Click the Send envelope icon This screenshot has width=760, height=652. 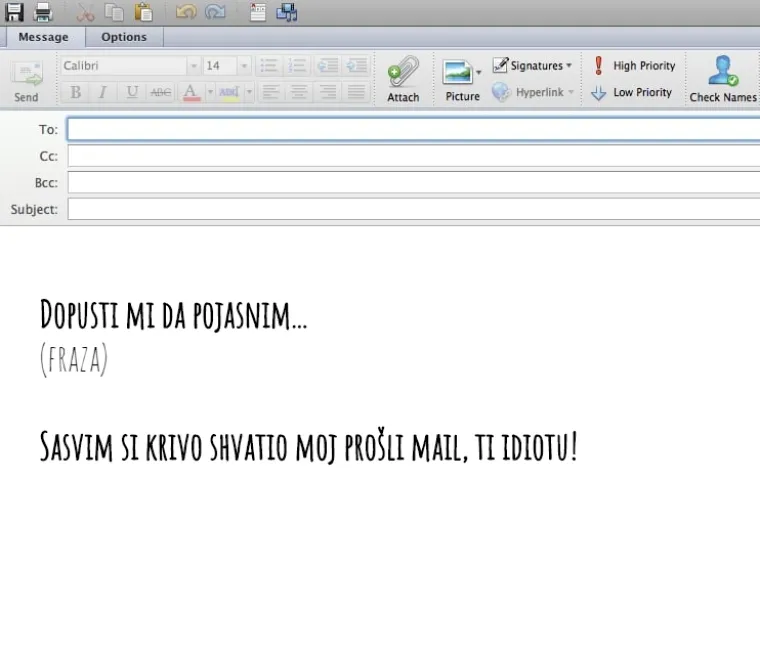click(26, 80)
